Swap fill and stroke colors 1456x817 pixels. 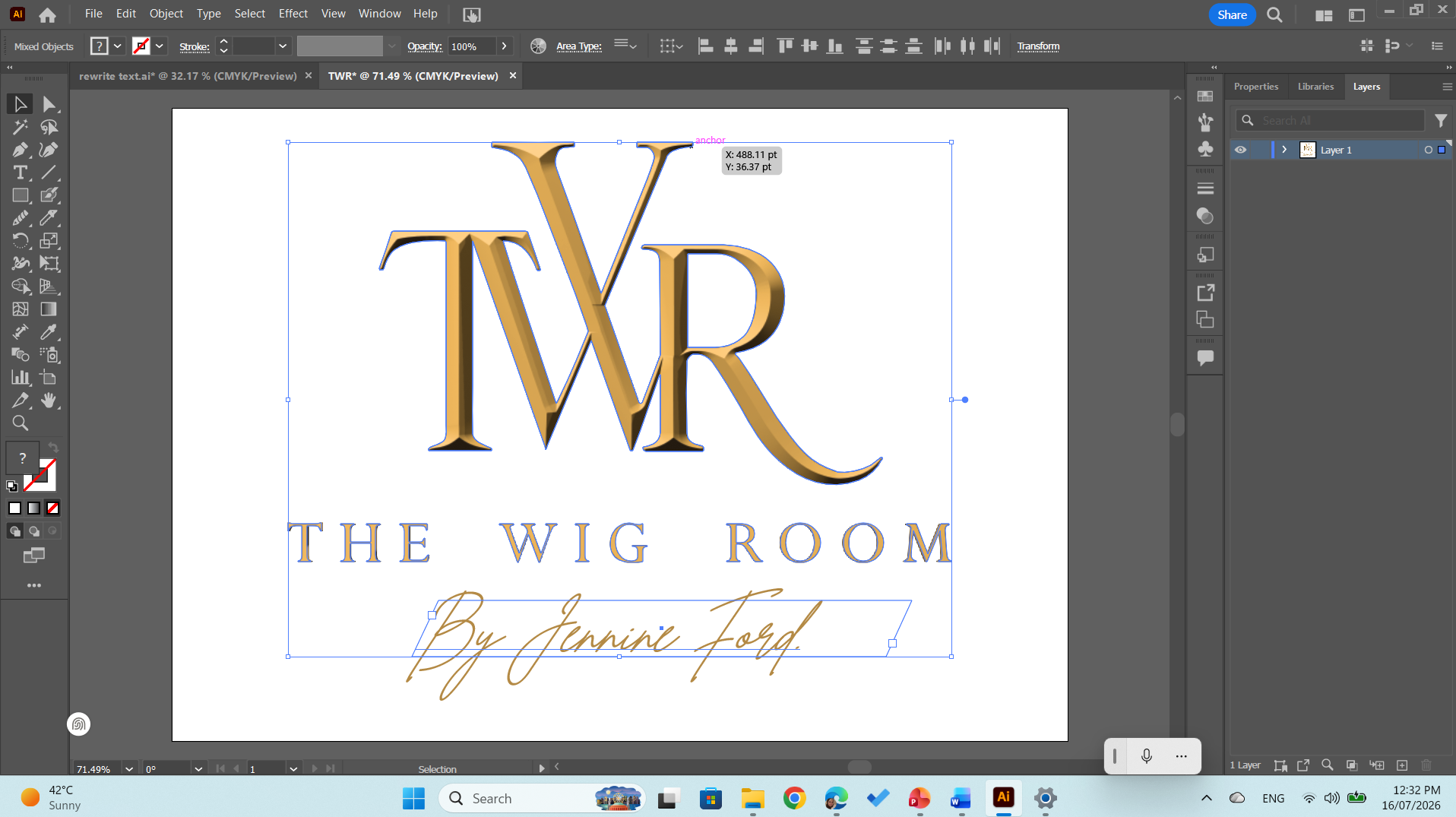point(53,448)
